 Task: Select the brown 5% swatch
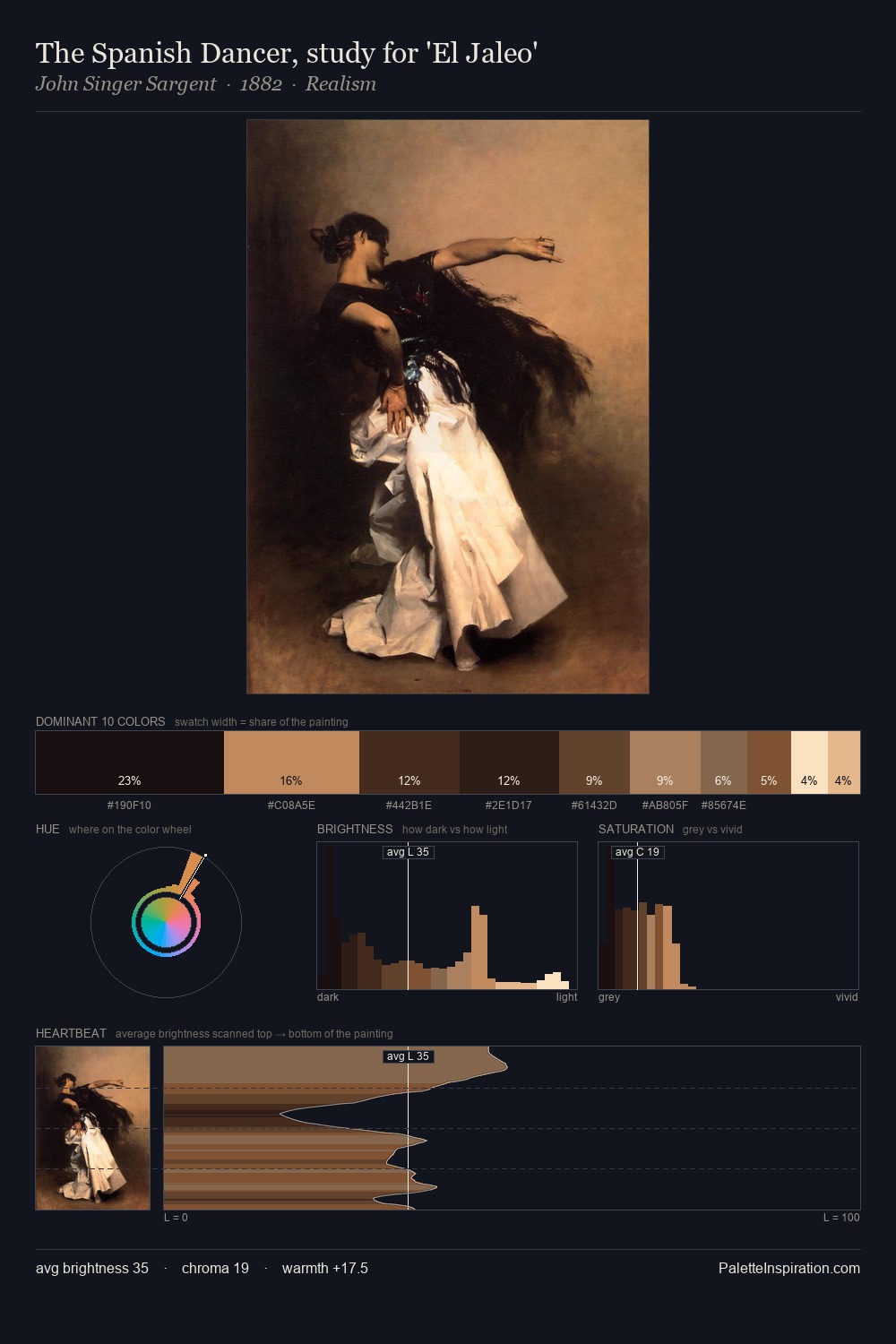(769, 762)
